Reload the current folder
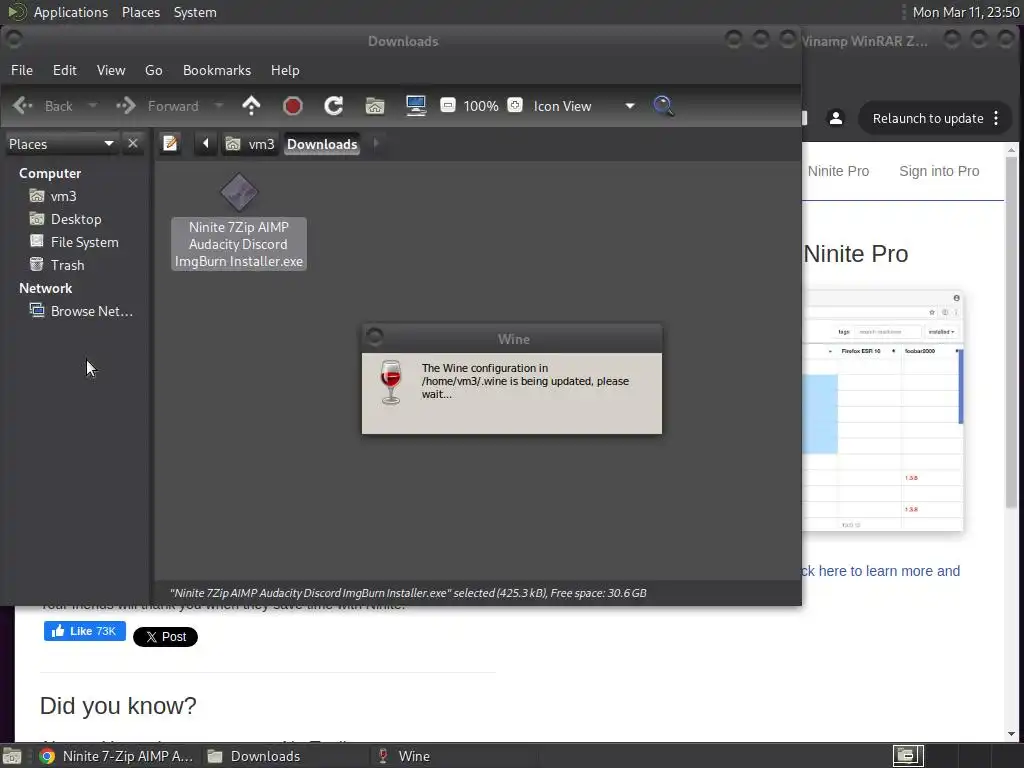The width and height of the screenshot is (1024, 768). (334, 106)
